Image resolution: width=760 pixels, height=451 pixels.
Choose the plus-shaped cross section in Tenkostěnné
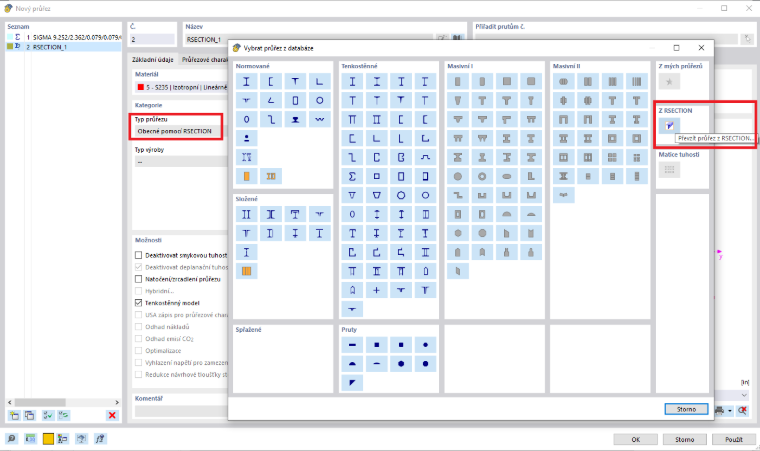tap(377, 290)
